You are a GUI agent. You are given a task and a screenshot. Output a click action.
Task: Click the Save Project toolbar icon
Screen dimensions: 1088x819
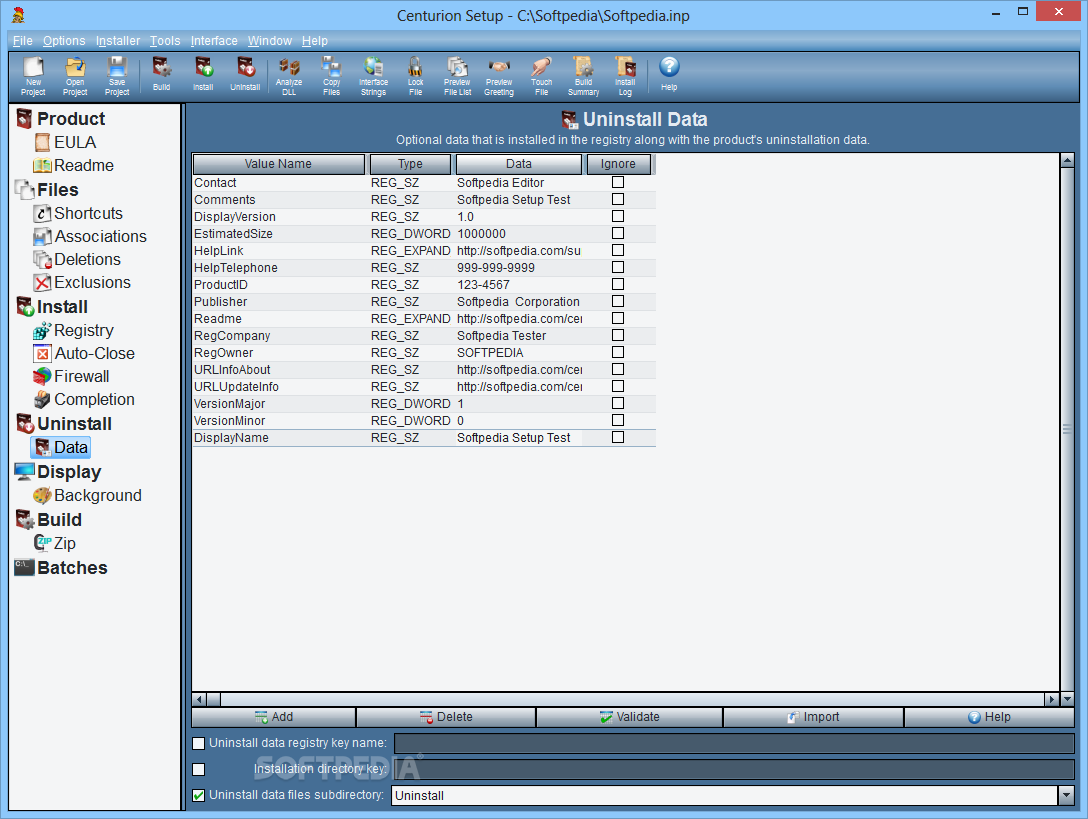click(x=117, y=76)
